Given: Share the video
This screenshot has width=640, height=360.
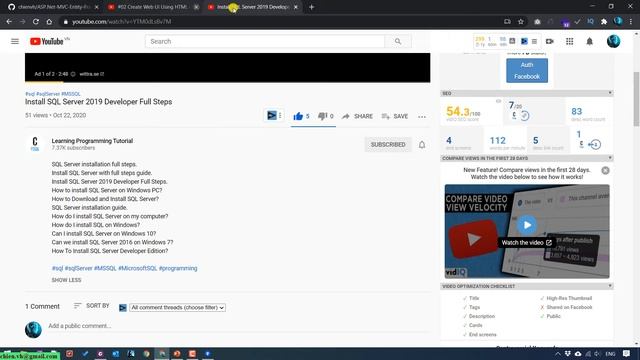Looking at the screenshot, I should pos(357,116).
